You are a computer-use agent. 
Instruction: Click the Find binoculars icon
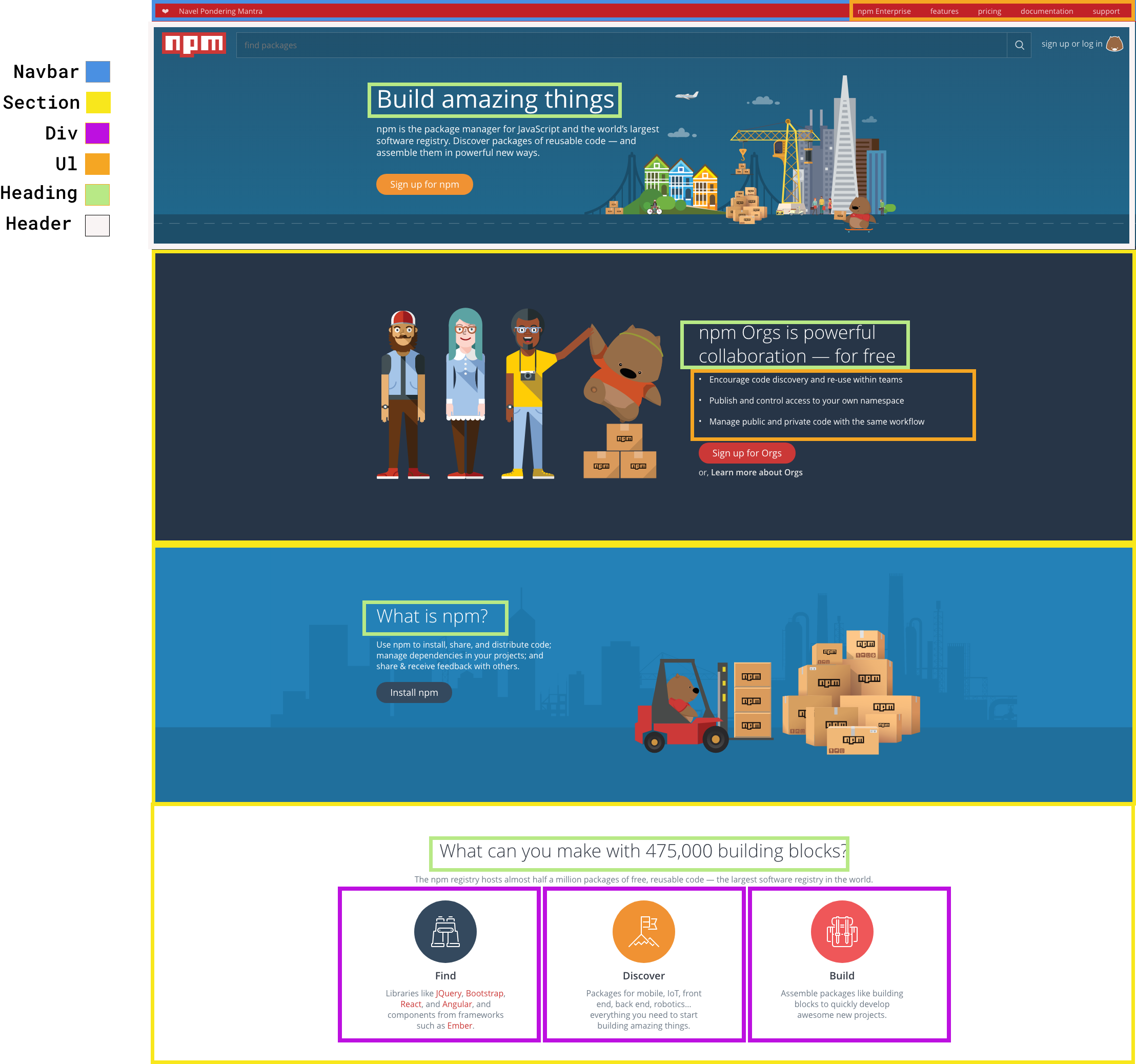point(445,931)
